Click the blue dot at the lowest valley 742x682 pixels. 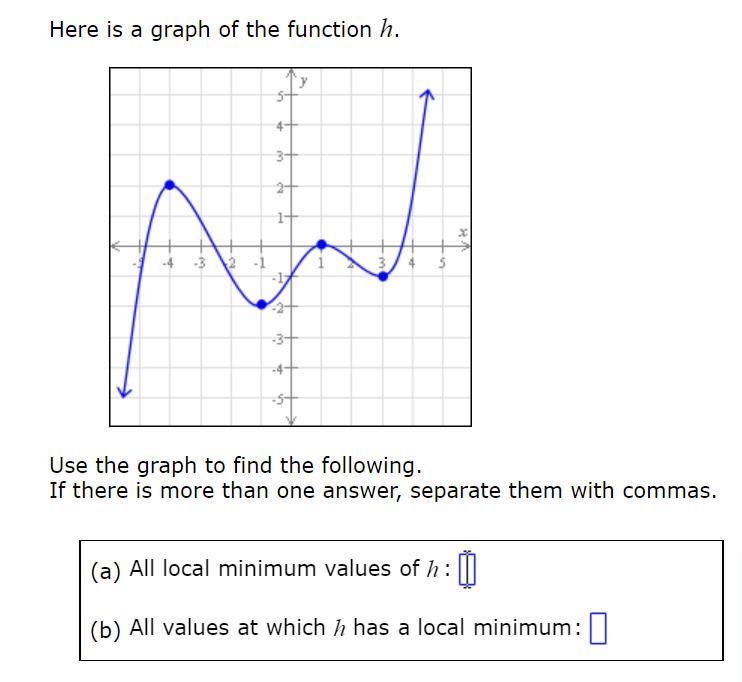tap(261, 304)
